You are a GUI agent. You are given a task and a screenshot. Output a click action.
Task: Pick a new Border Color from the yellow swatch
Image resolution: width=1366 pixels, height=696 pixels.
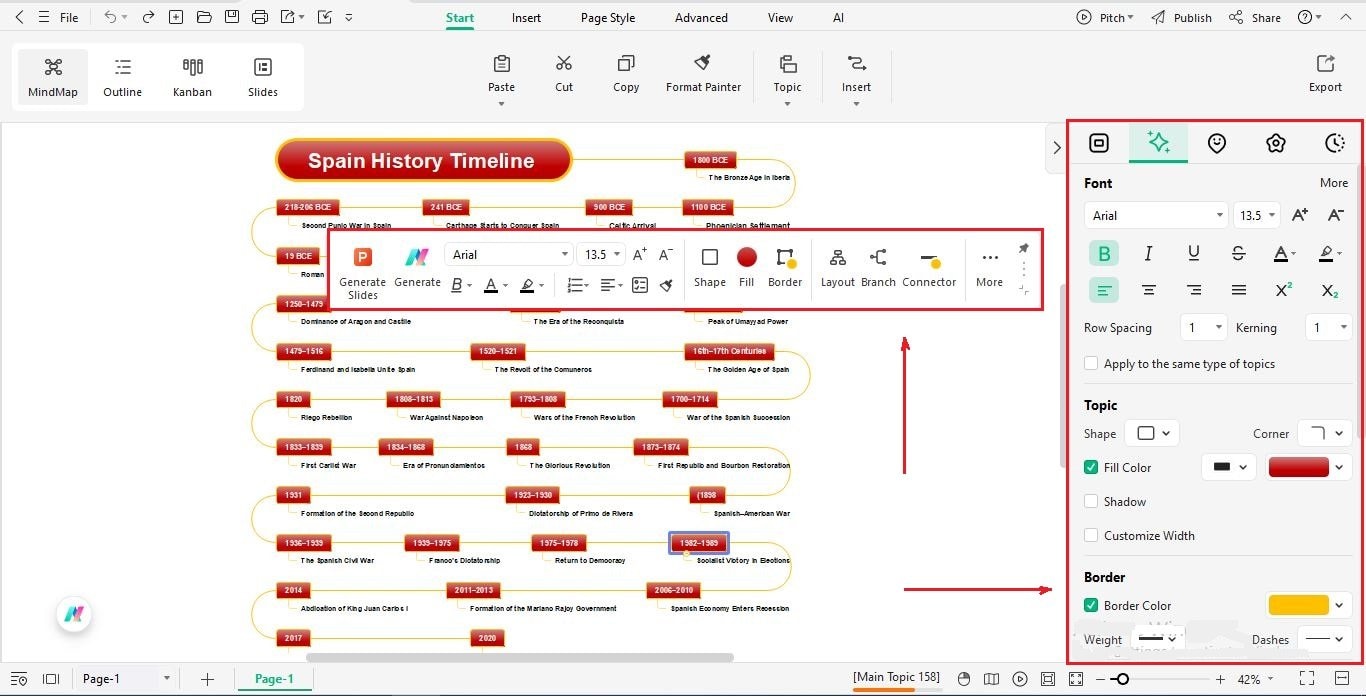[1300, 604]
